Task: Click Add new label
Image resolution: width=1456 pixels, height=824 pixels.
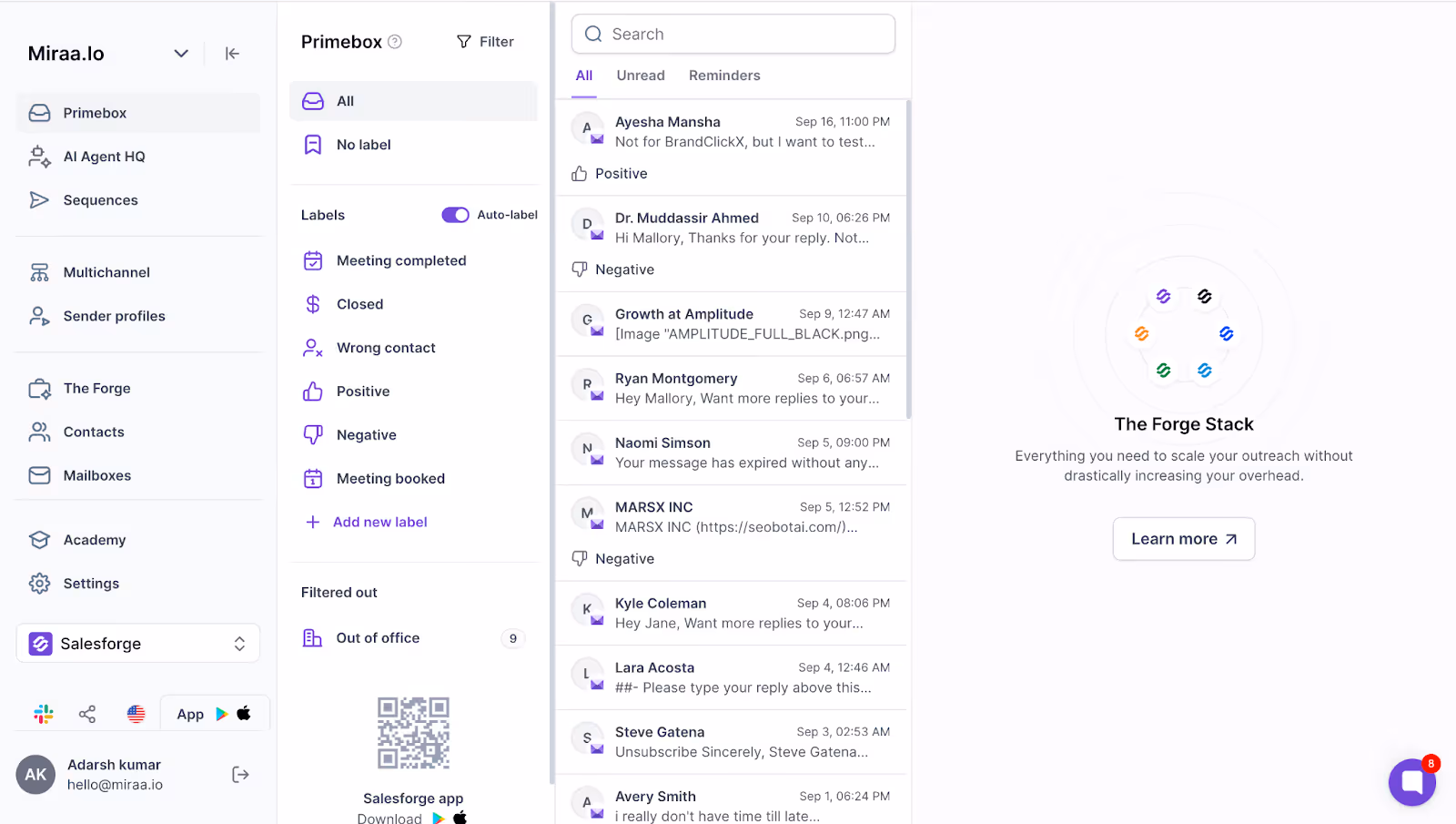Action: [x=367, y=523]
